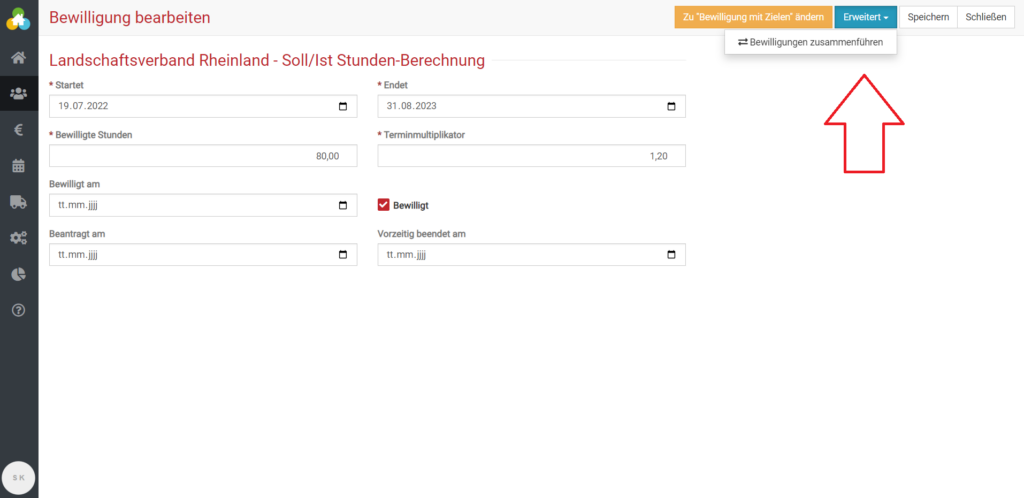This screenshot has width=1024, height=498.
Task: Select Bewilligungen zusammenführen menu entry
Action: point(810,43)
